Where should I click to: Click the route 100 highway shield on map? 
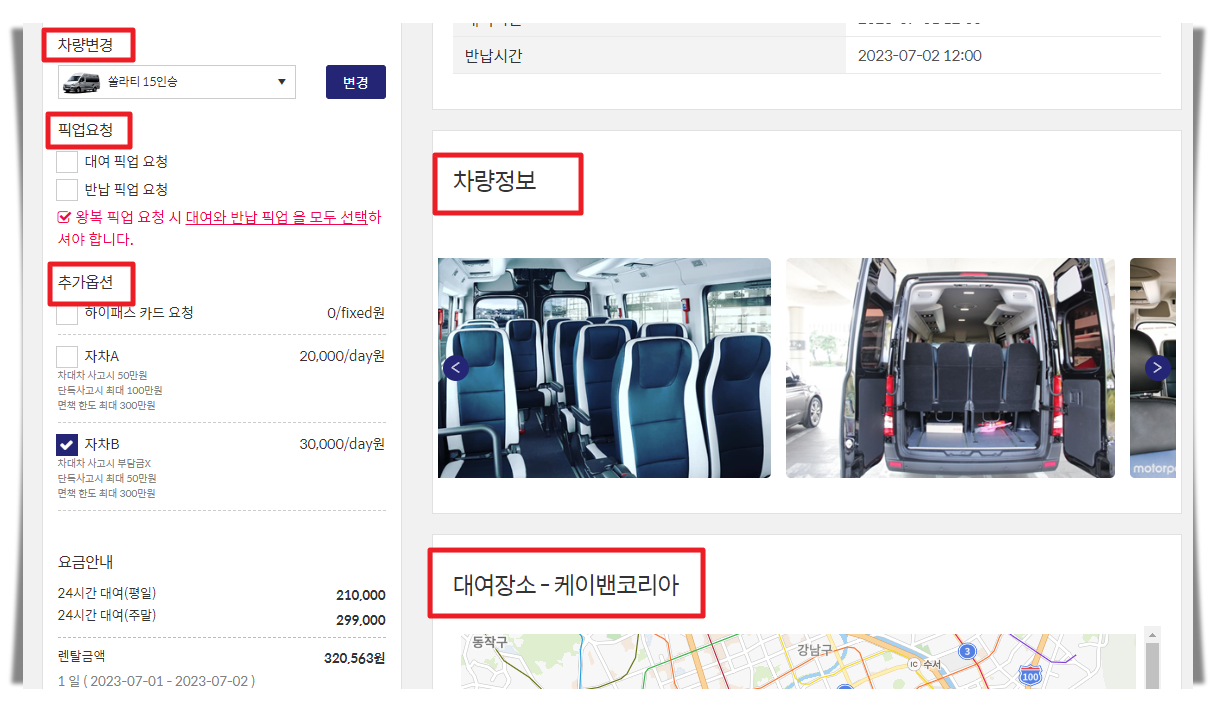pos(1031,676)
